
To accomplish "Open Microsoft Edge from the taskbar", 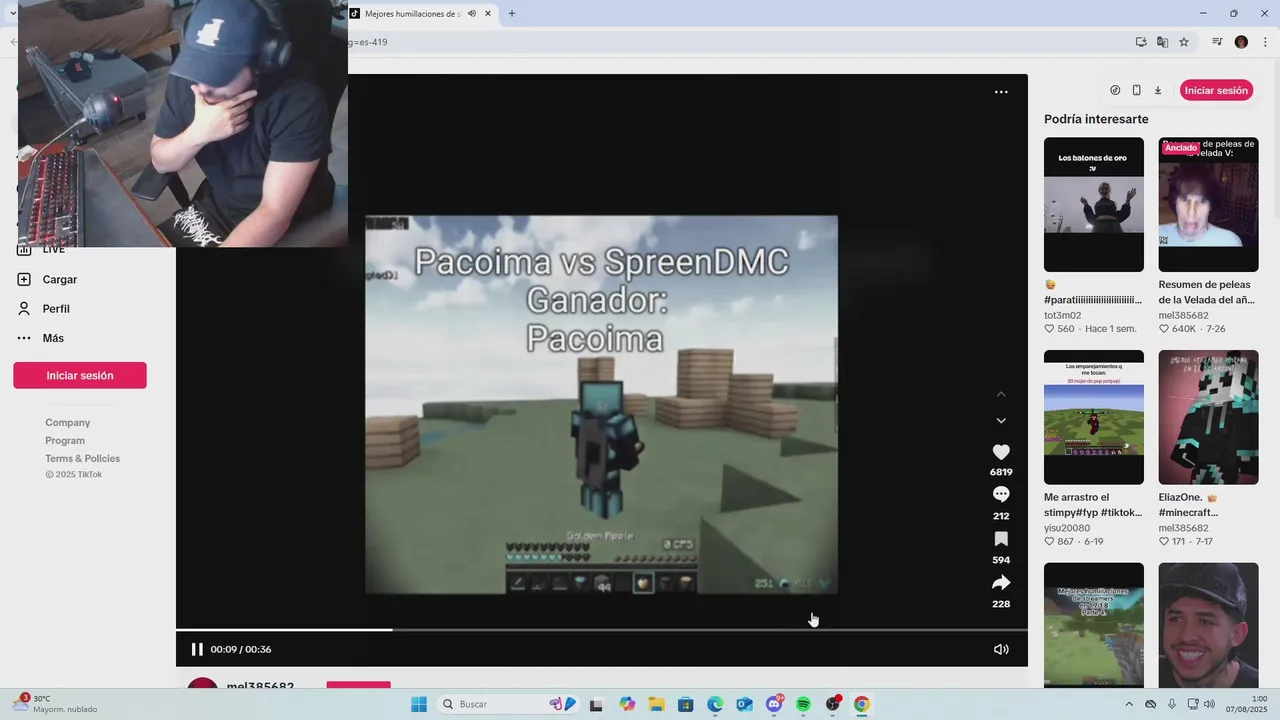I will [715, 704].
